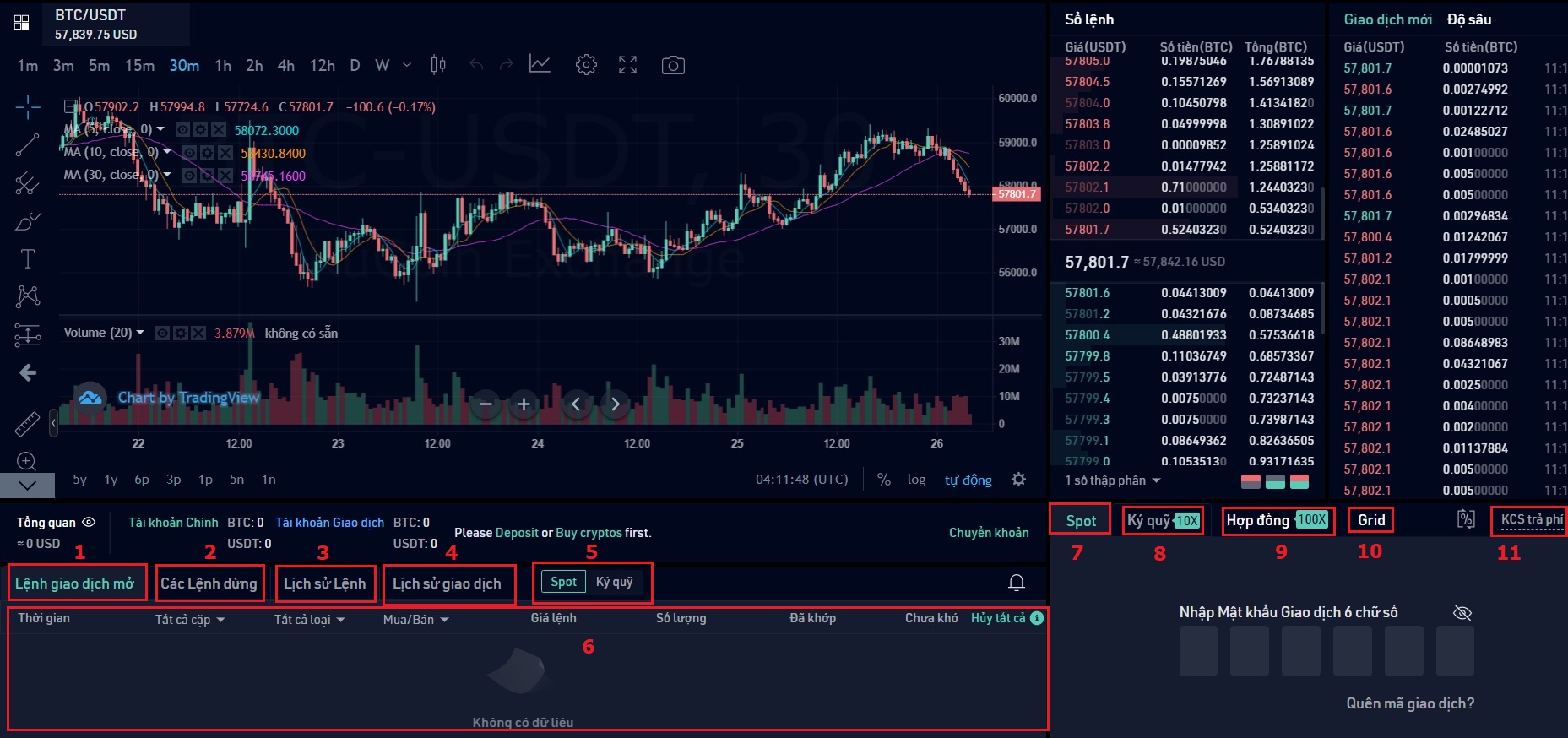Show trading password with crossed eye icon
The width and height of the screenshot is (1568, 738).
(x=1462, y=613)
